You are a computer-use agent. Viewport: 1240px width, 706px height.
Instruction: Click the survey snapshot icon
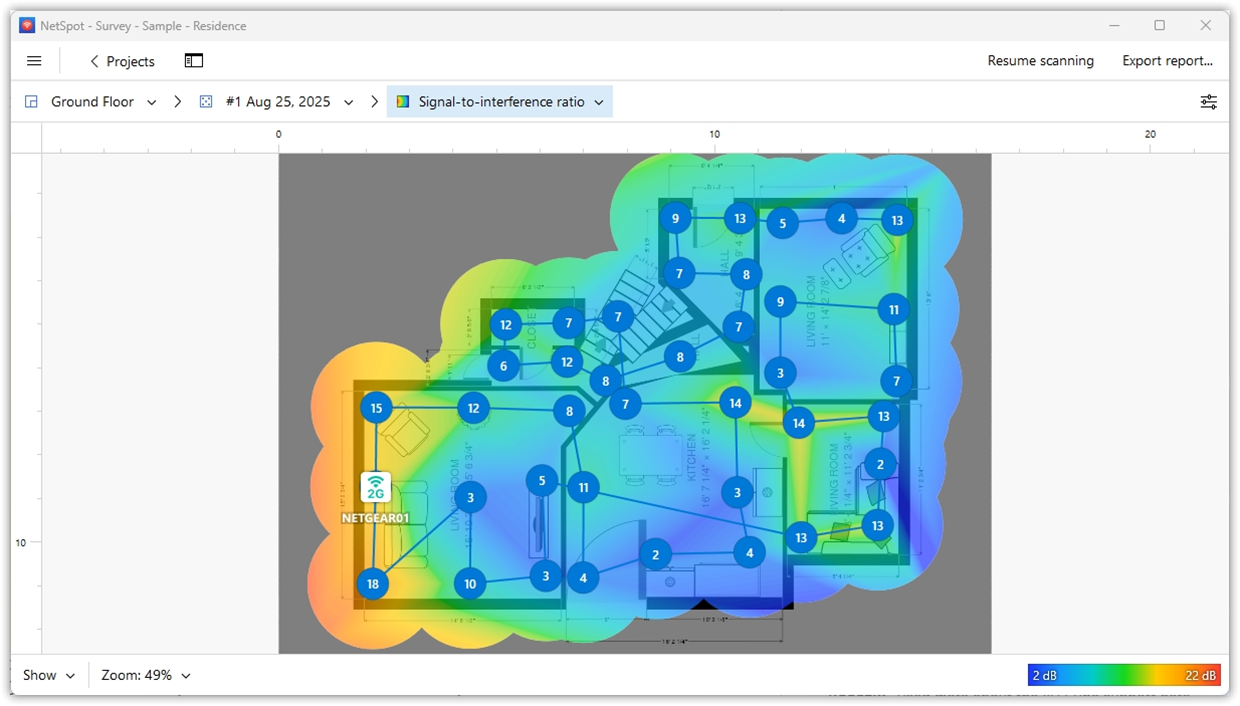[206, 102]
